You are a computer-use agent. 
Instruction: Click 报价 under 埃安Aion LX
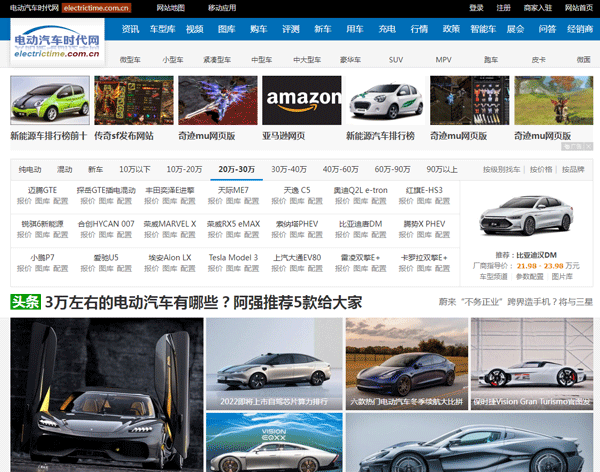tap(152, 268)
